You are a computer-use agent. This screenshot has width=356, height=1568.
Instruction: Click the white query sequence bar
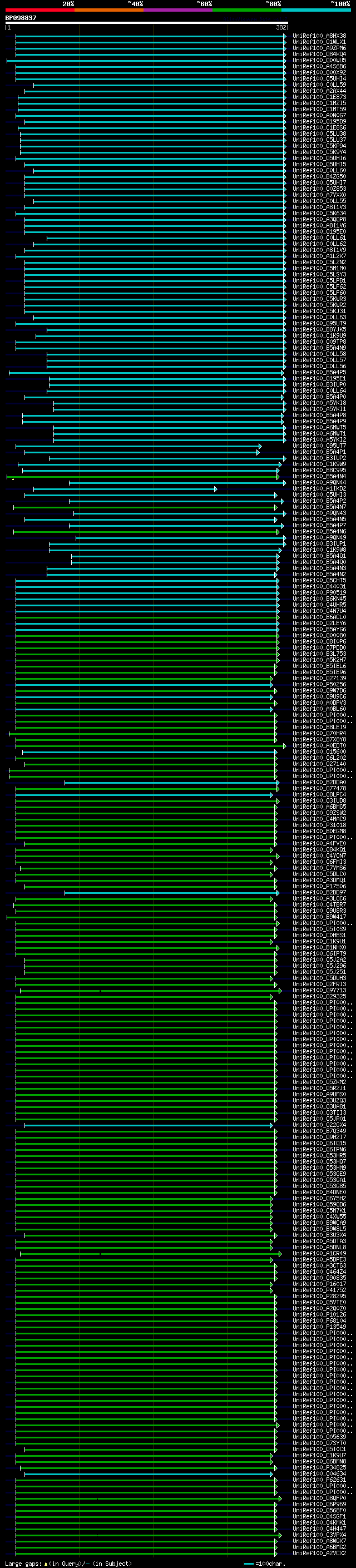click(147, 23)
